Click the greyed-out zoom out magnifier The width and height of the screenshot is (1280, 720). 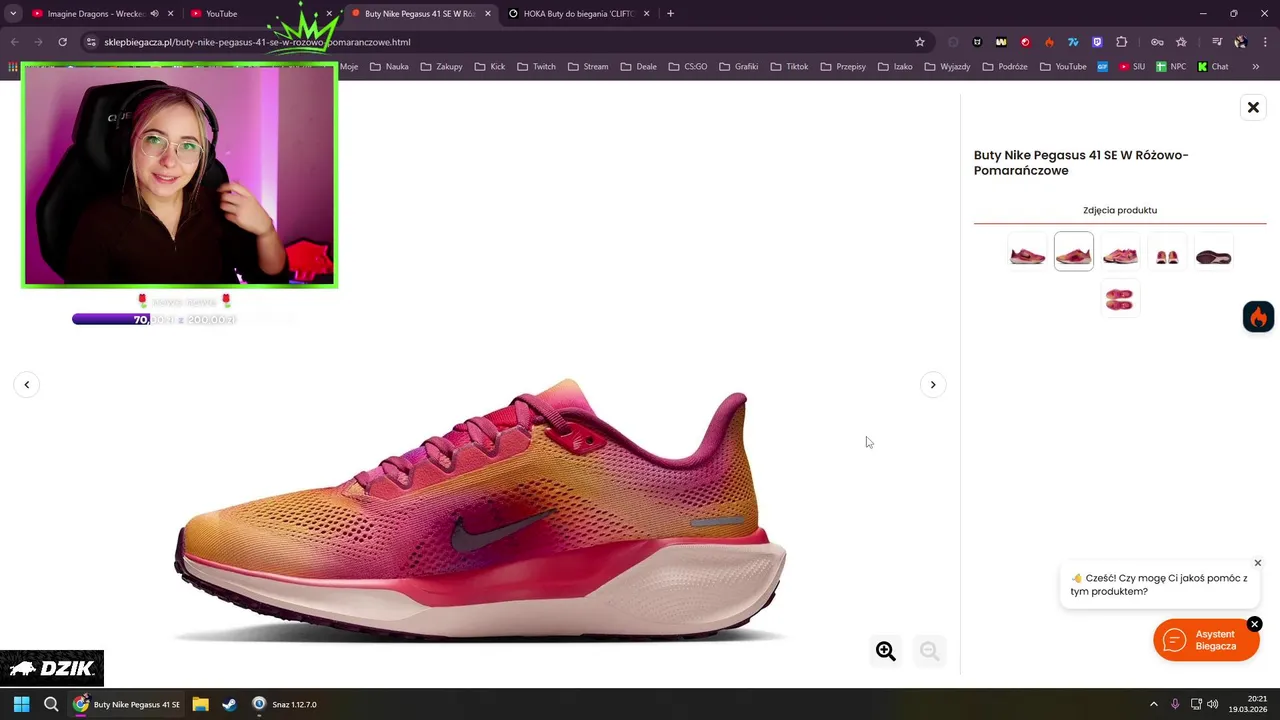click(929, 651)
